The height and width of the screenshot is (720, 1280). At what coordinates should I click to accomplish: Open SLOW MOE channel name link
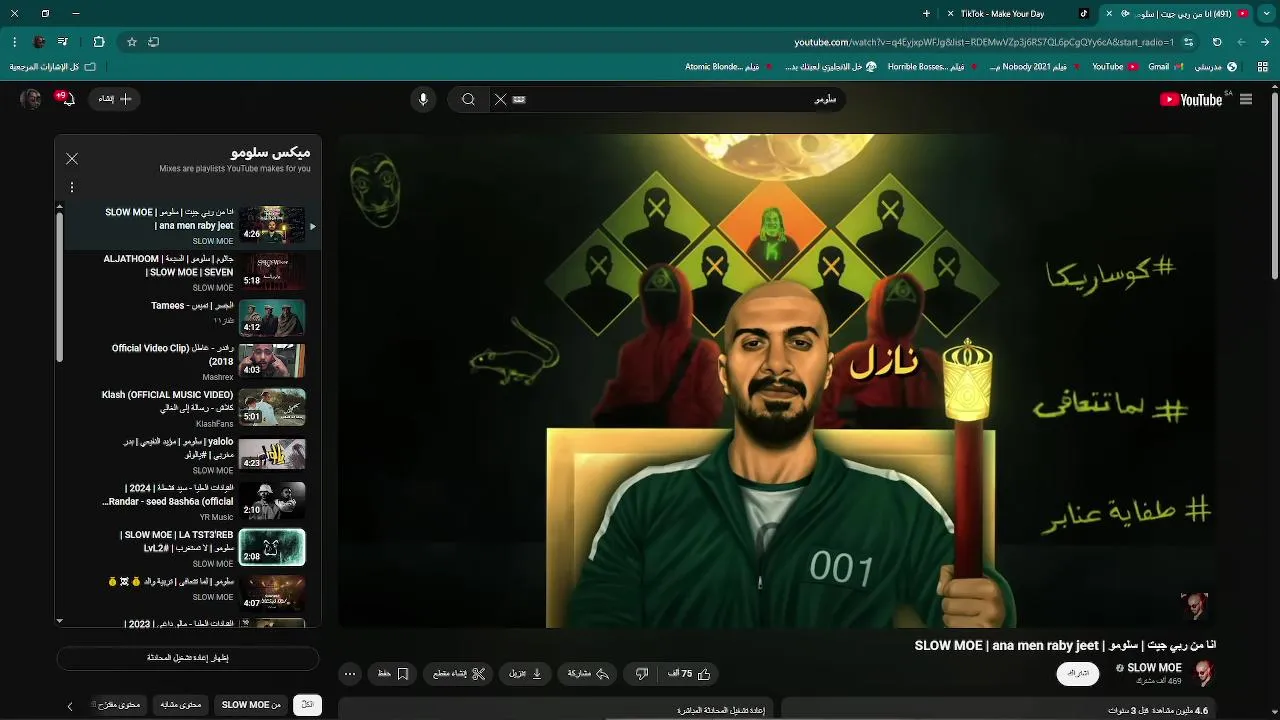coord(1154,668)
